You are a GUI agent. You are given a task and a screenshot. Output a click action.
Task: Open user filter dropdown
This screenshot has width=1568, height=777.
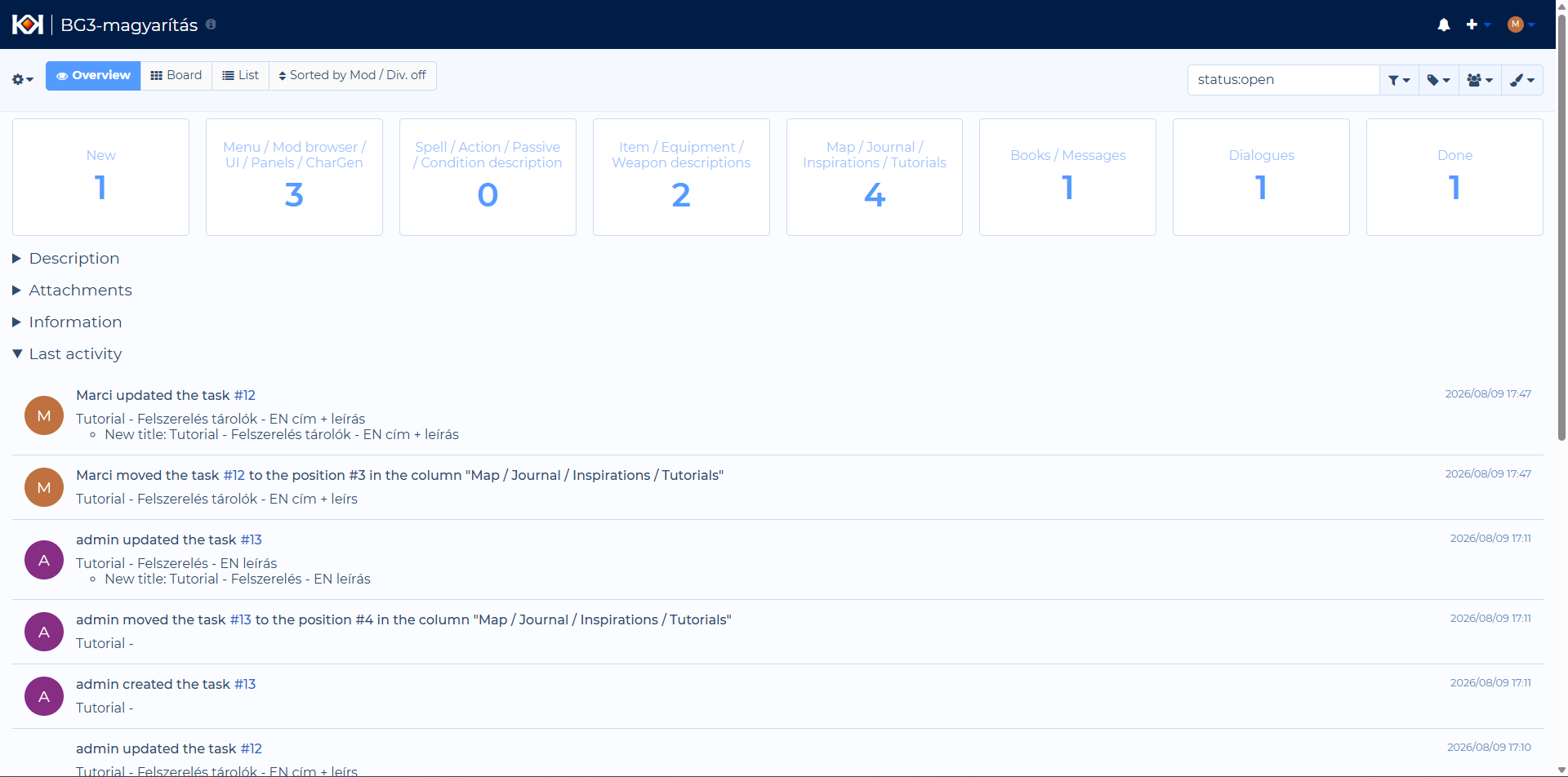[1480, 80]
